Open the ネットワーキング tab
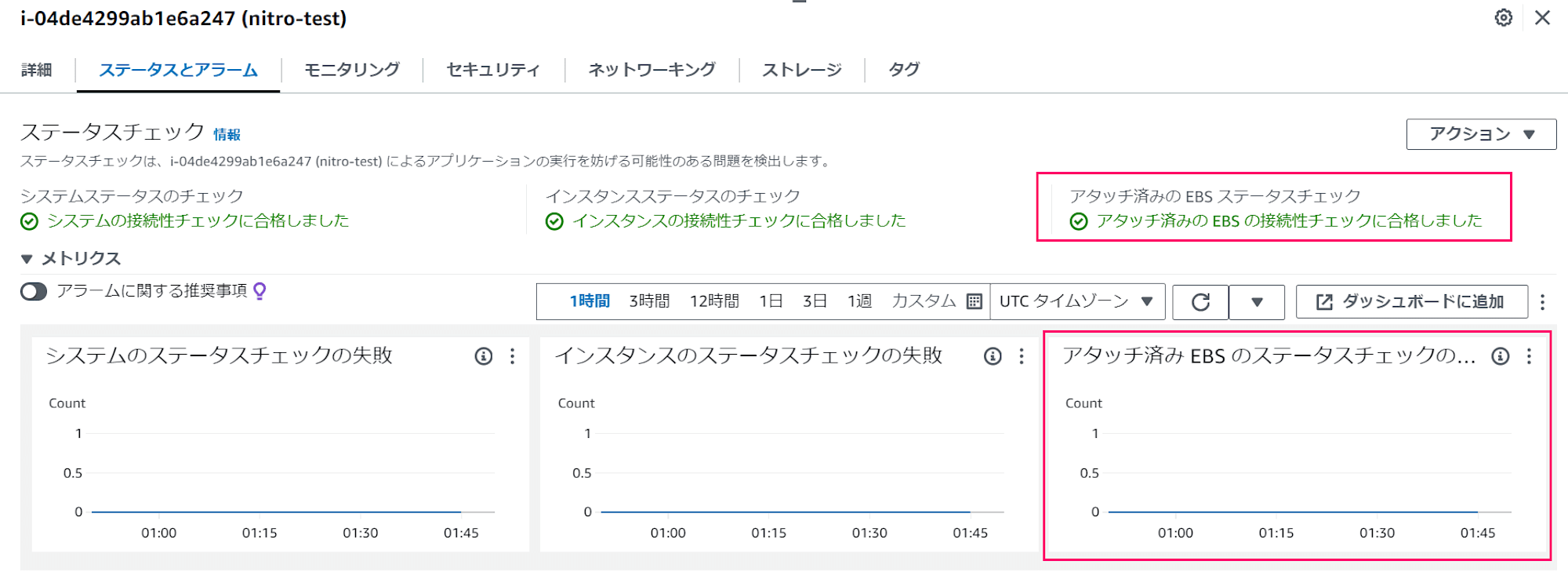Image resolution: width=1568 pixels, height=572 pixels. (x=652, y=70)
